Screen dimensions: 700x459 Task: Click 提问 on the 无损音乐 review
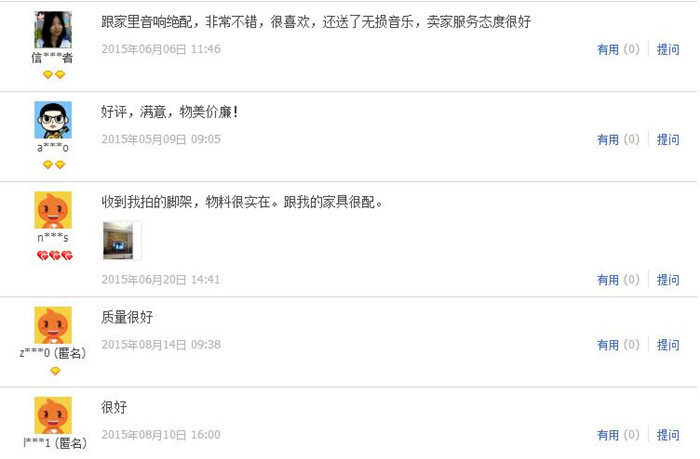coord(668,49)
